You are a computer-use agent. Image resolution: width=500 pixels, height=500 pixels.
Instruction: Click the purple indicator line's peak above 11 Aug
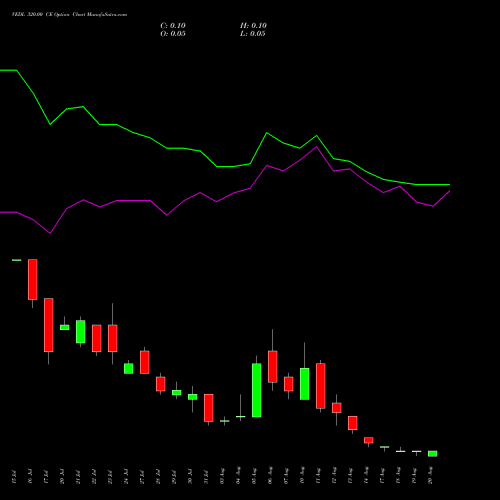click(317, 147)
